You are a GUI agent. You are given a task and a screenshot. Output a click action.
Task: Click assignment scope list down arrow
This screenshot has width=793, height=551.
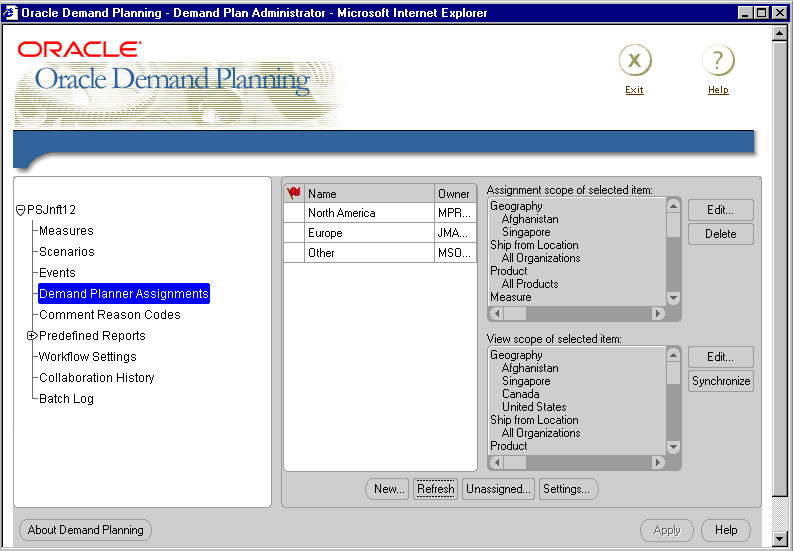tap(673, 299)
